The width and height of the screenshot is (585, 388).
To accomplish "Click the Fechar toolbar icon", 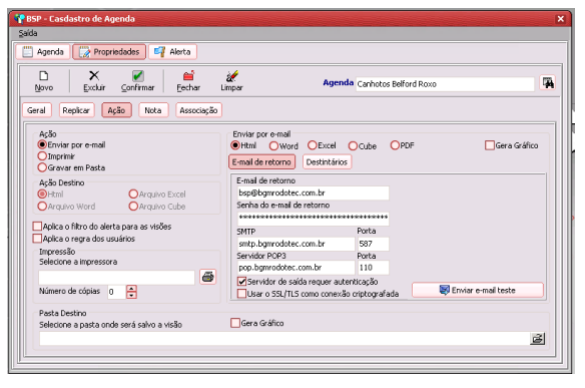I will click(188, 76).
